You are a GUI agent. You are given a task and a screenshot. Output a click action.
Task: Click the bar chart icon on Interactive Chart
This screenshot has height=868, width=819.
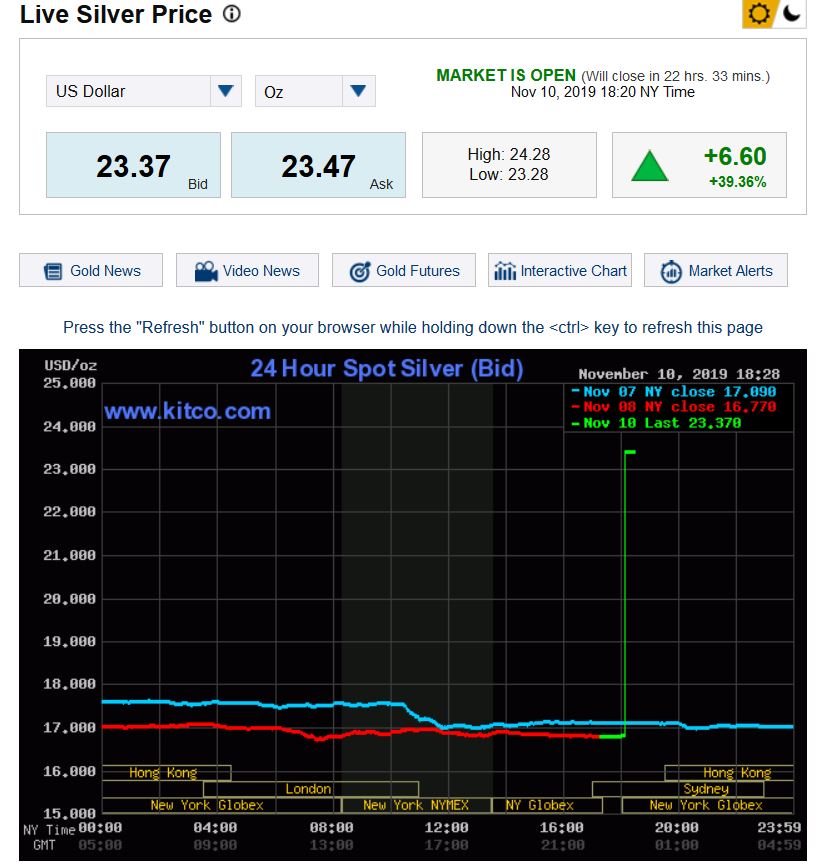(x=505, y=271)
